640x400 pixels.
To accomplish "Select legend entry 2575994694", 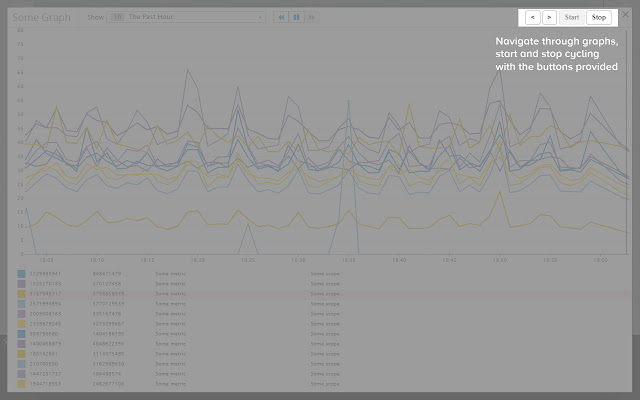I will [x=45, y=304].
